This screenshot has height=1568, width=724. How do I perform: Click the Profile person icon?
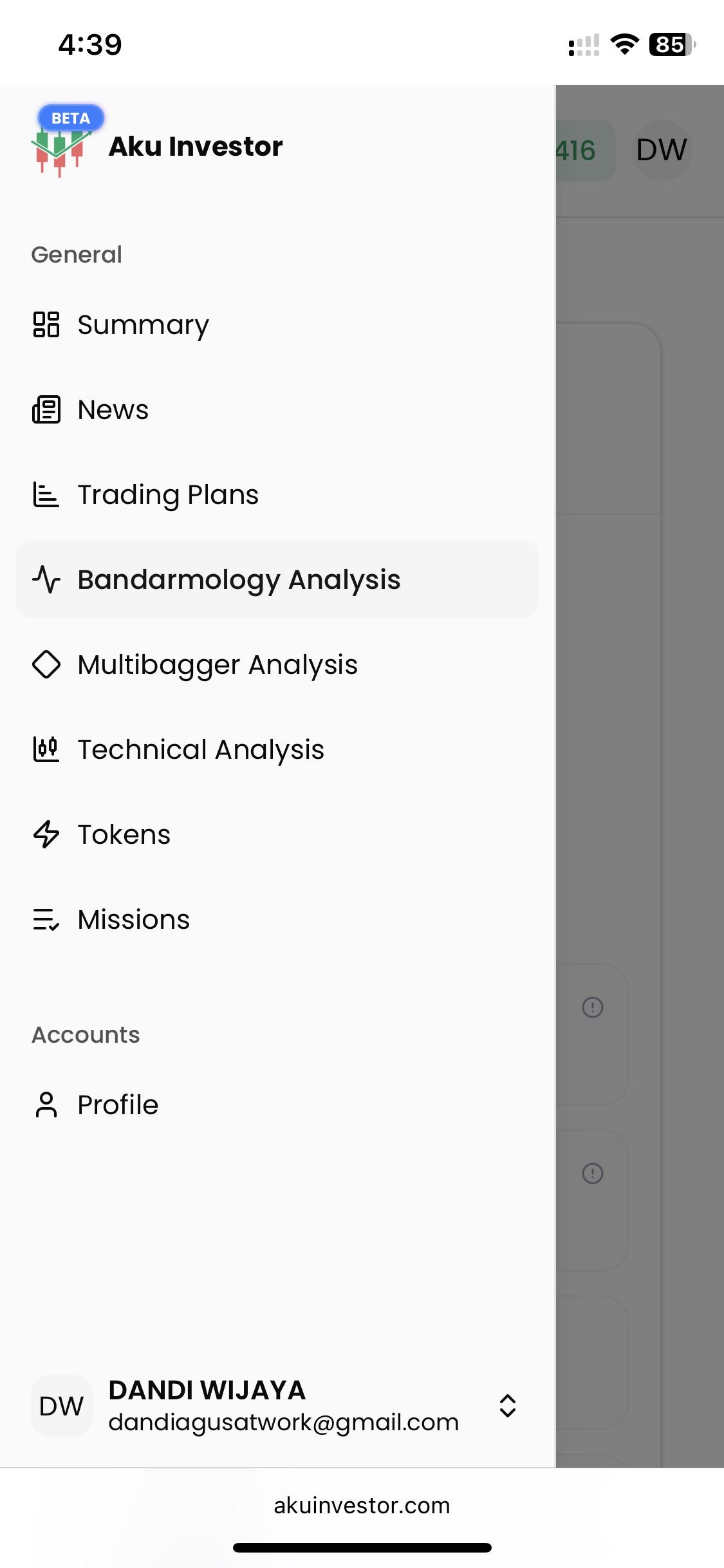(46, 1105)
